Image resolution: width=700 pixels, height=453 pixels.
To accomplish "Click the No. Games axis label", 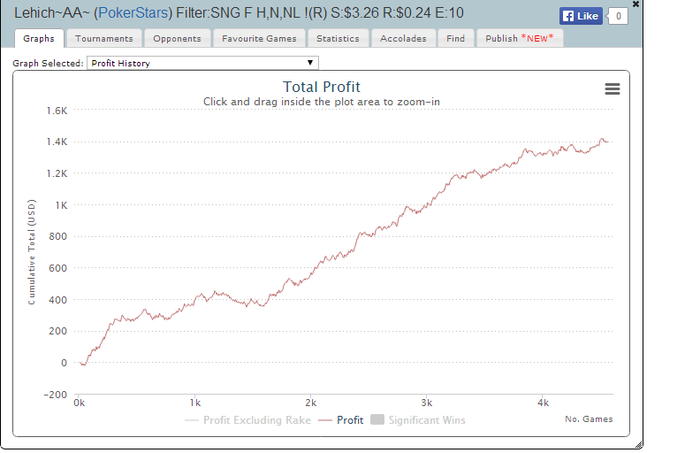I will pos(589,419).
